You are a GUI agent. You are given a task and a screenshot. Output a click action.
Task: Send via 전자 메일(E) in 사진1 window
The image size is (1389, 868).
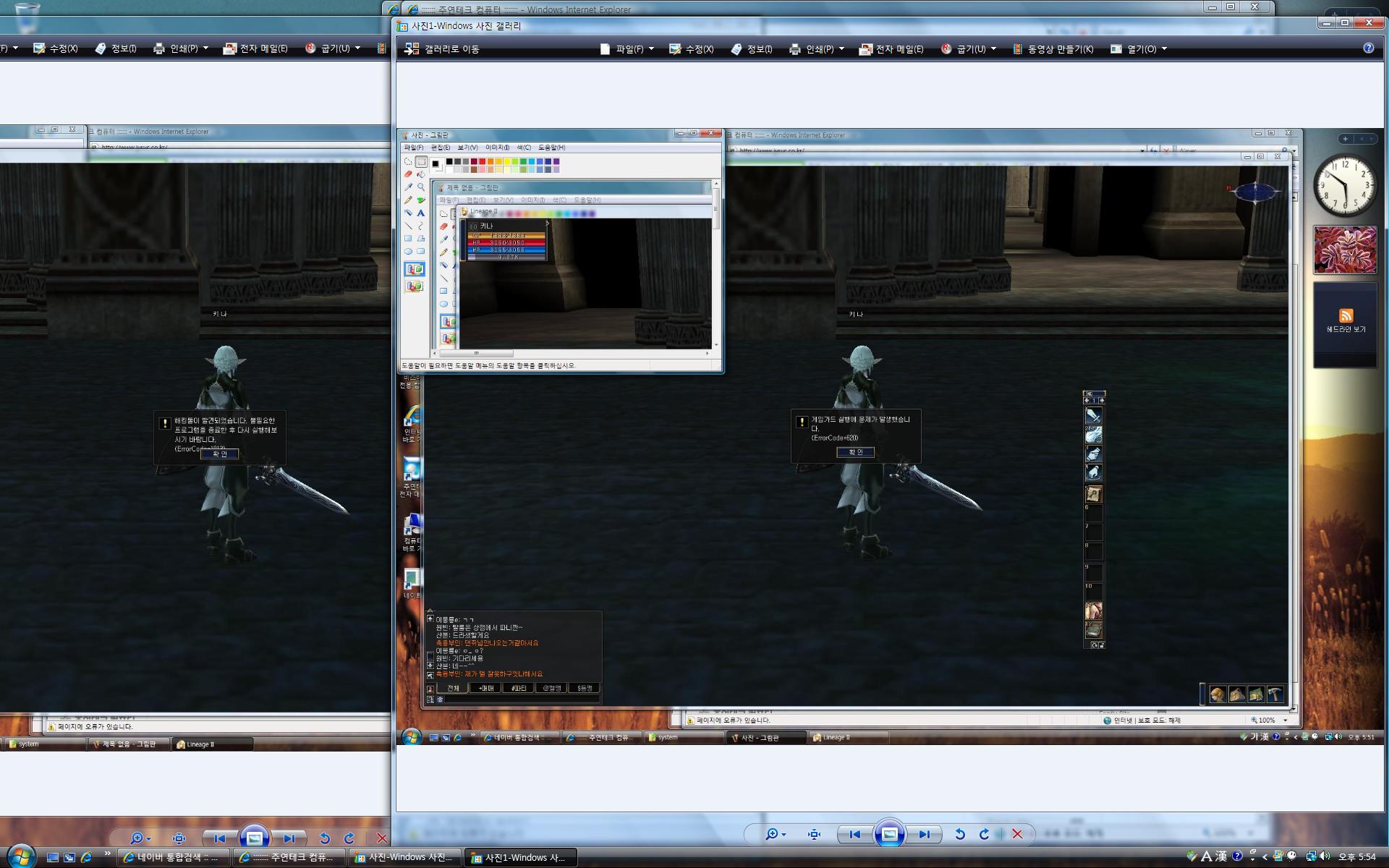891,49
